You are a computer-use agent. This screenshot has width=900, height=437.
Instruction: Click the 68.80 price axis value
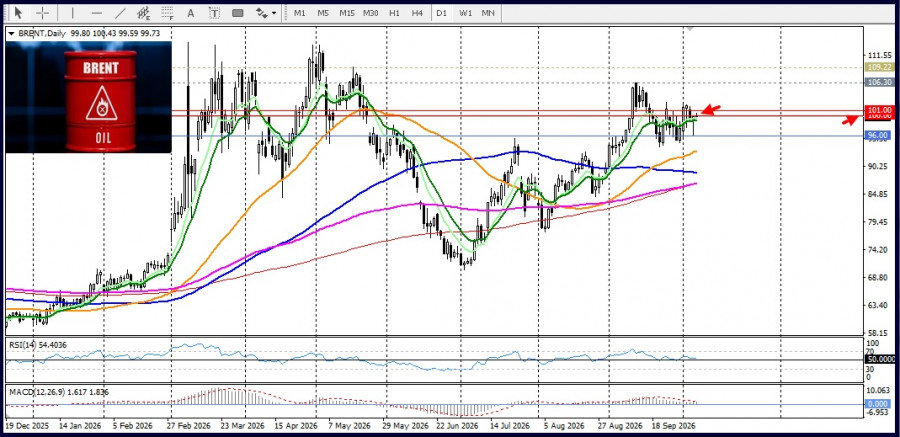[878, 277]
